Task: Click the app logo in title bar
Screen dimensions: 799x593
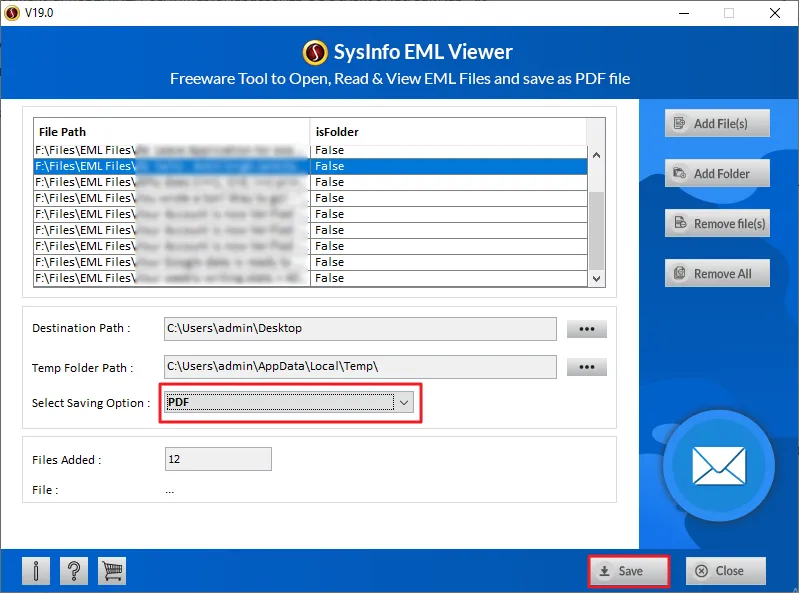Action: tap(12, 13)
